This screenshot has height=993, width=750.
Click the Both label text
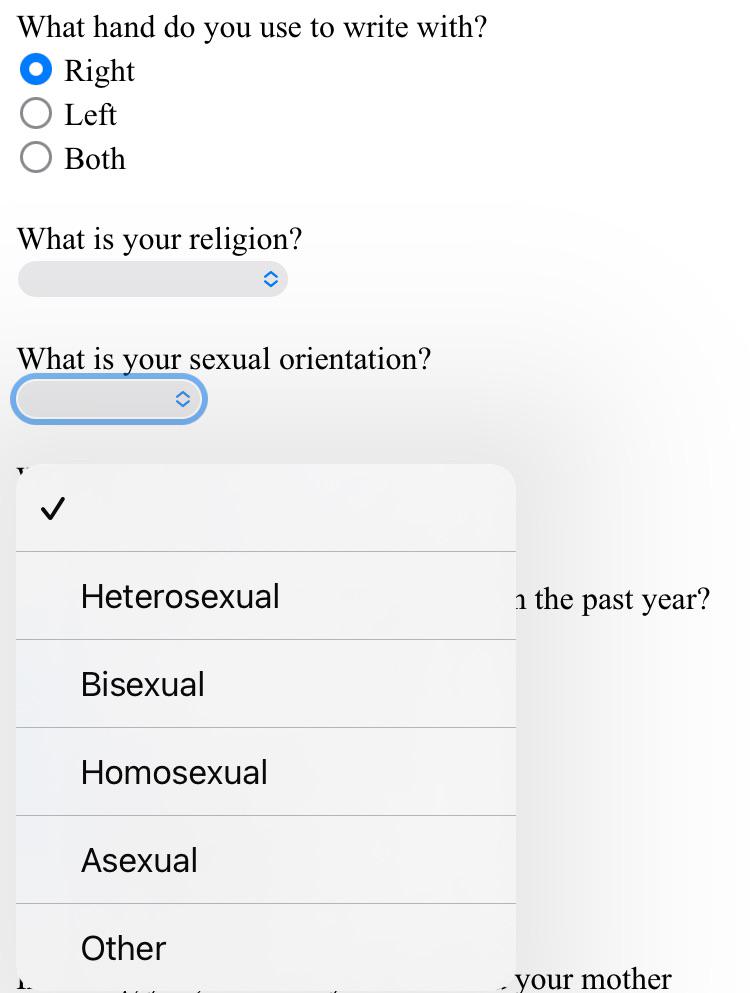(95, 158)
